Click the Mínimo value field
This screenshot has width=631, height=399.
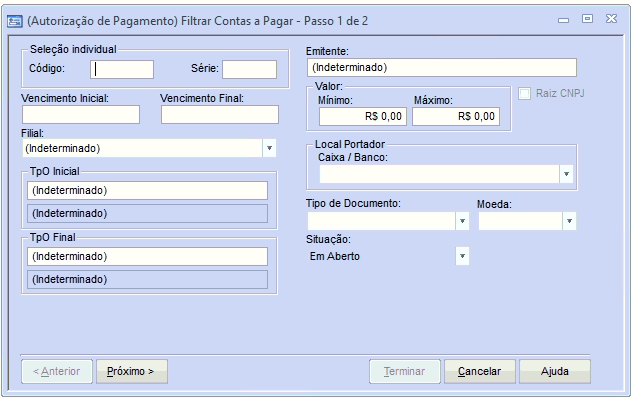coord(363,117)
